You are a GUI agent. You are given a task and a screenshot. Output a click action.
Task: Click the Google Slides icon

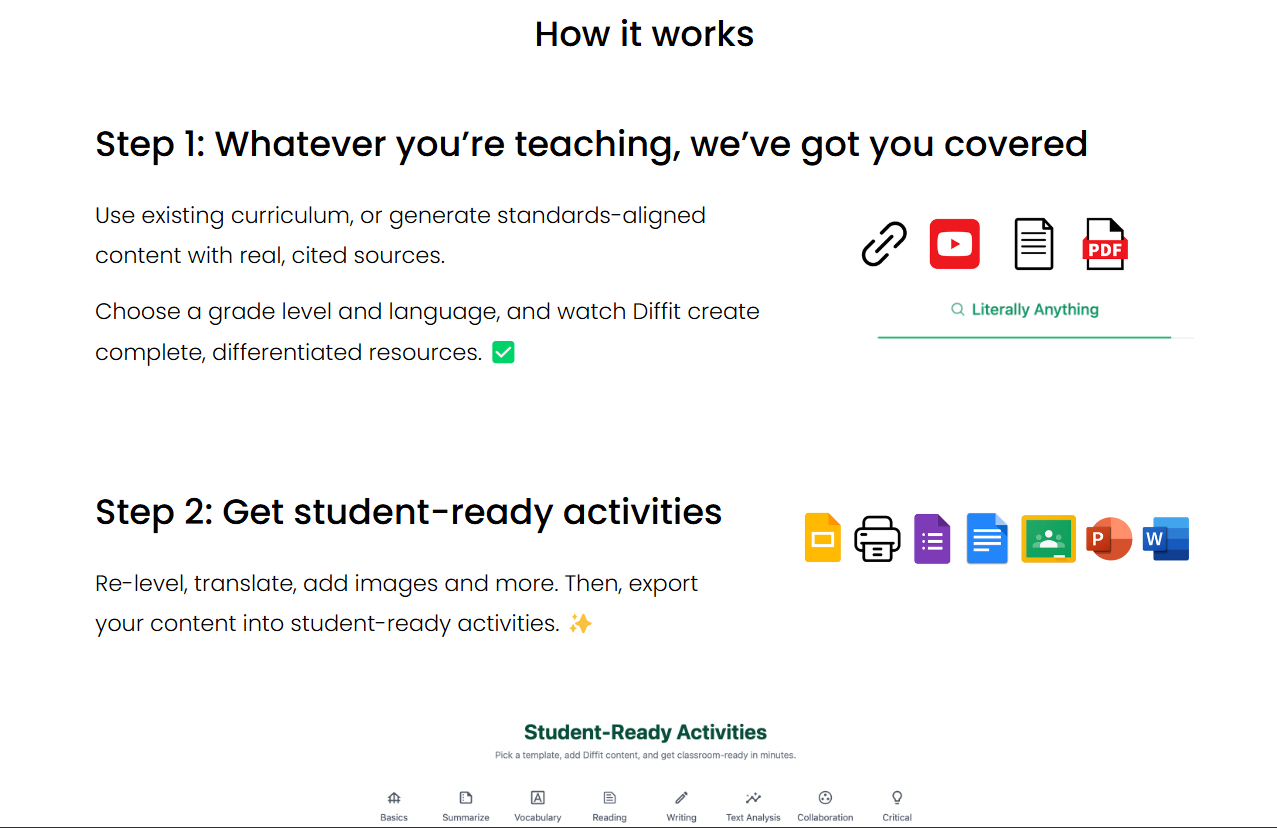click(x=823, y=538)
